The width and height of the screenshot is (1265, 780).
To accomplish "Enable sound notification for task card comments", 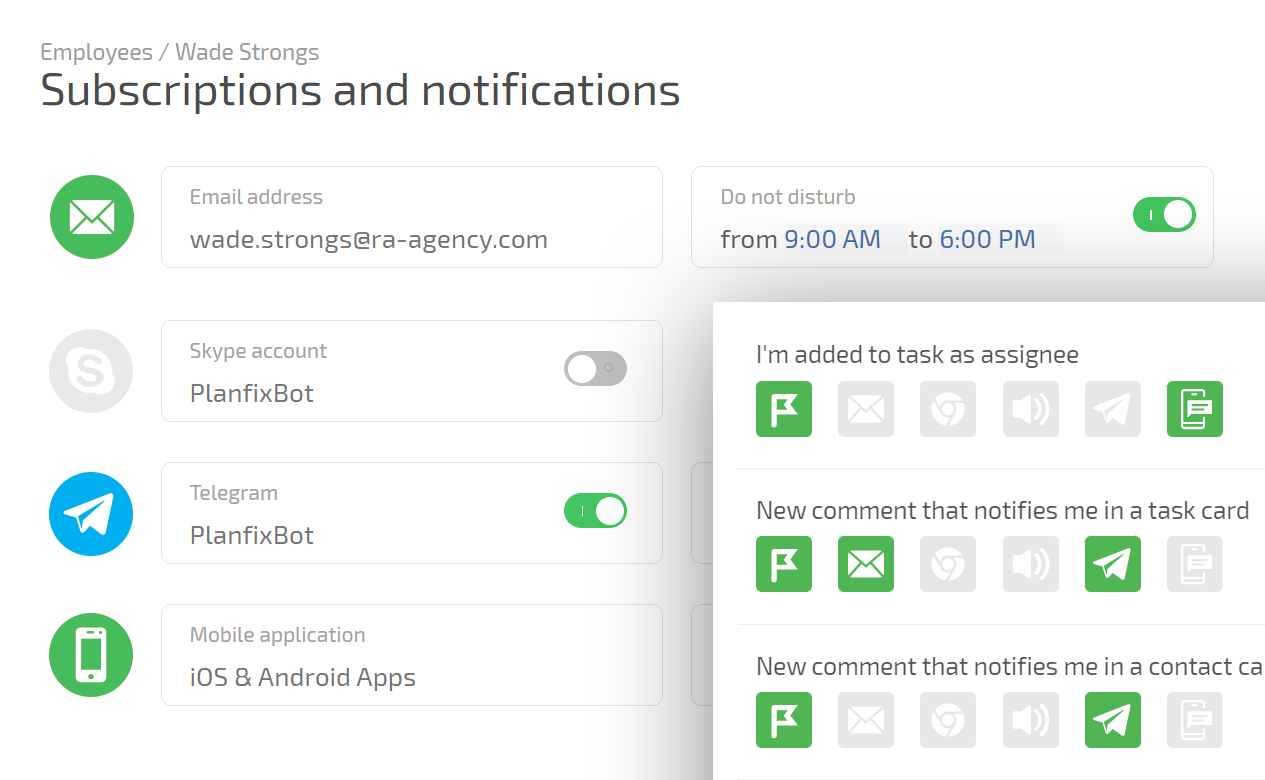I will coord(1030,564).
